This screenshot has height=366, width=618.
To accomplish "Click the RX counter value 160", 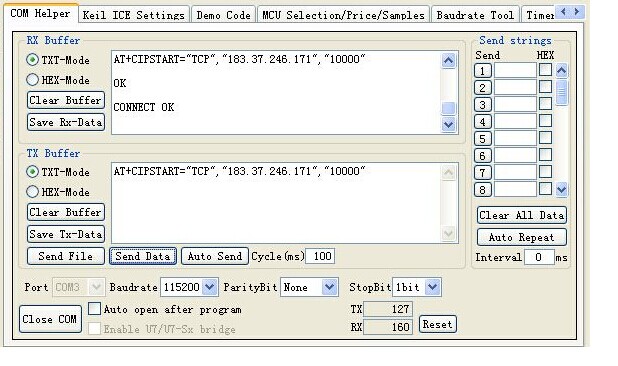I will pyautogui.click(x=388, y=327).
